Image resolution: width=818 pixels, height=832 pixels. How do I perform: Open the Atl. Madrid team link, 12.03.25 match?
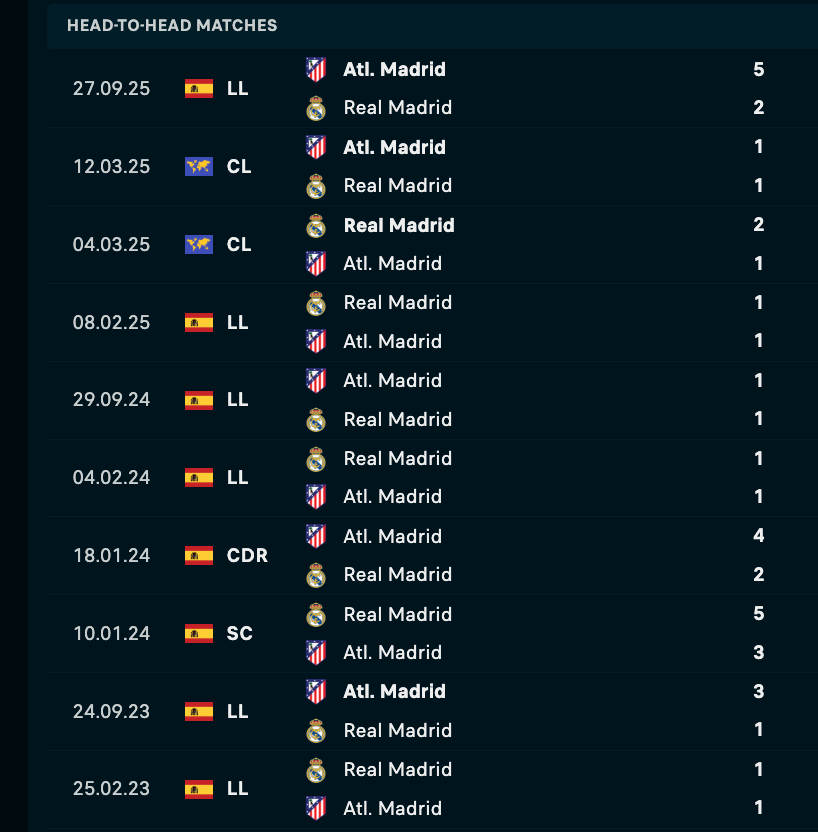tap(394, 147)
